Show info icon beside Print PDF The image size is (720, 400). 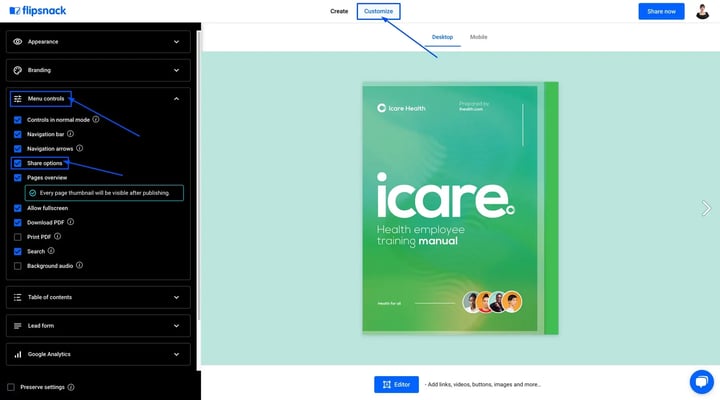tap(57, 237)
